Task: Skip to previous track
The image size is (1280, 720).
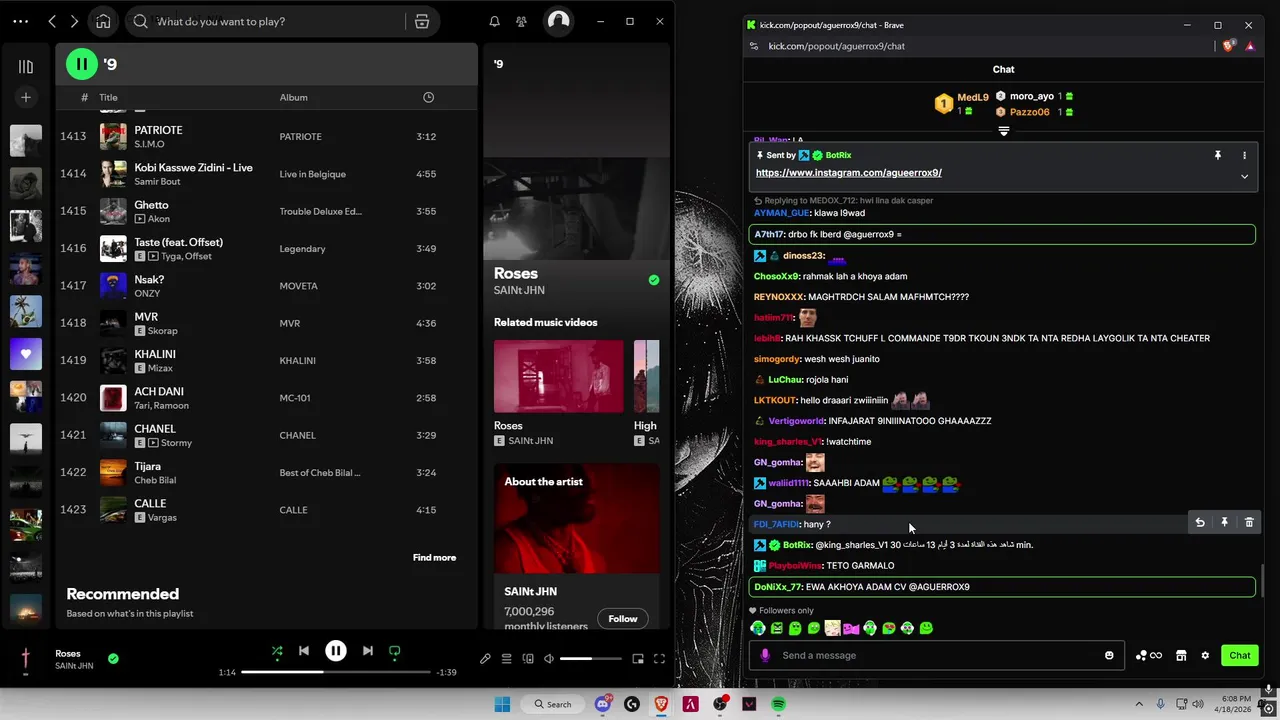Action: tap(304, 651)
